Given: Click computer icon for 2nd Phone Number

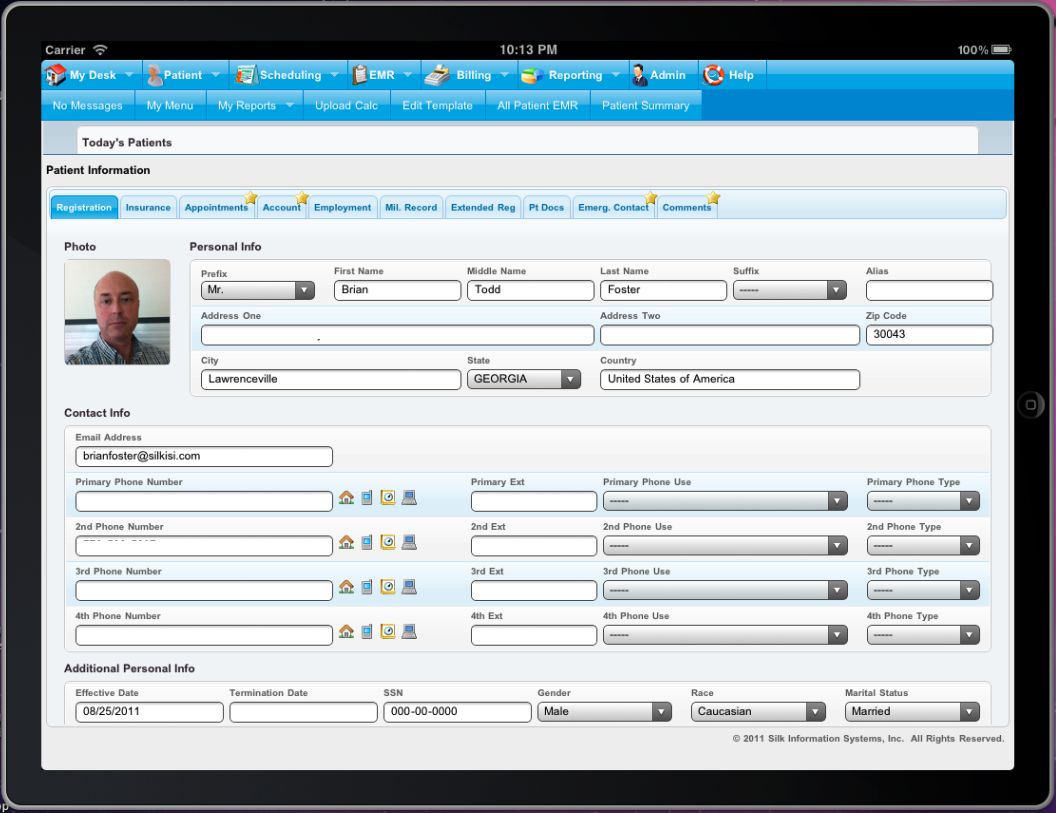Looking at the screenshot, I should tap(409, 542).
